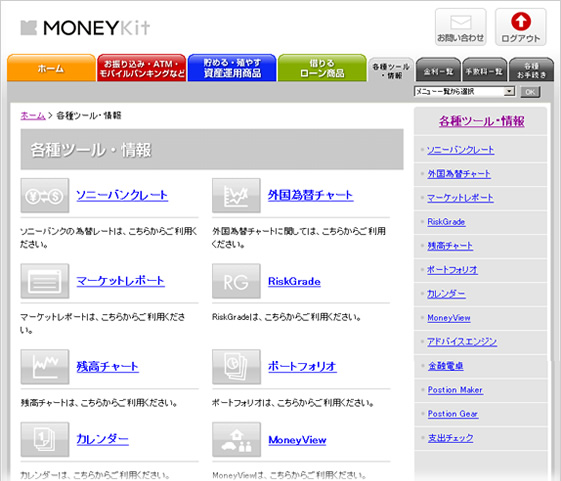Click sidebar link Postion Maker
Viewport: 561px width, 481px height.
[x=455, y=390]
